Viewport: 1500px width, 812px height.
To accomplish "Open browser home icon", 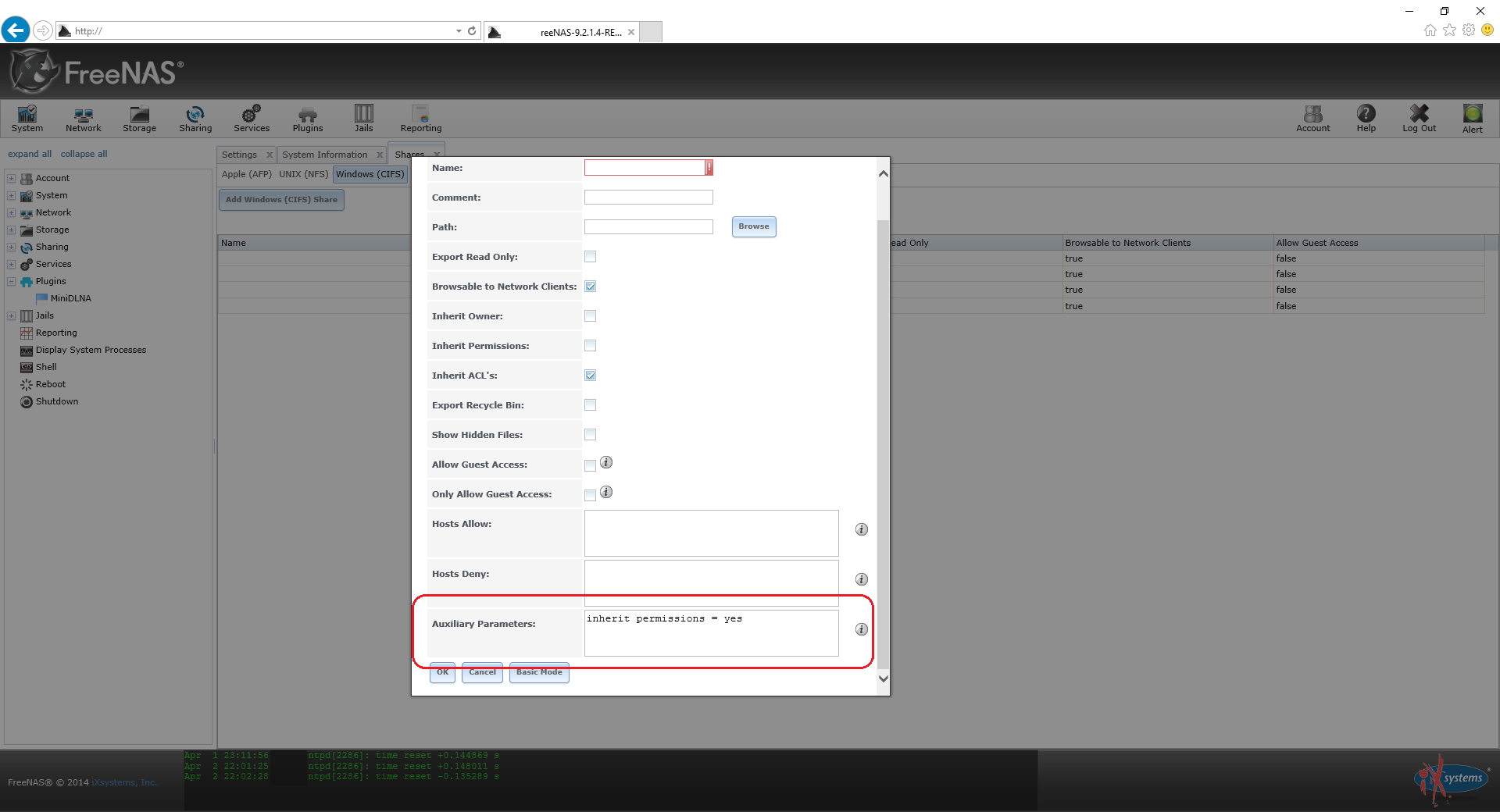I will point(1430,30).
